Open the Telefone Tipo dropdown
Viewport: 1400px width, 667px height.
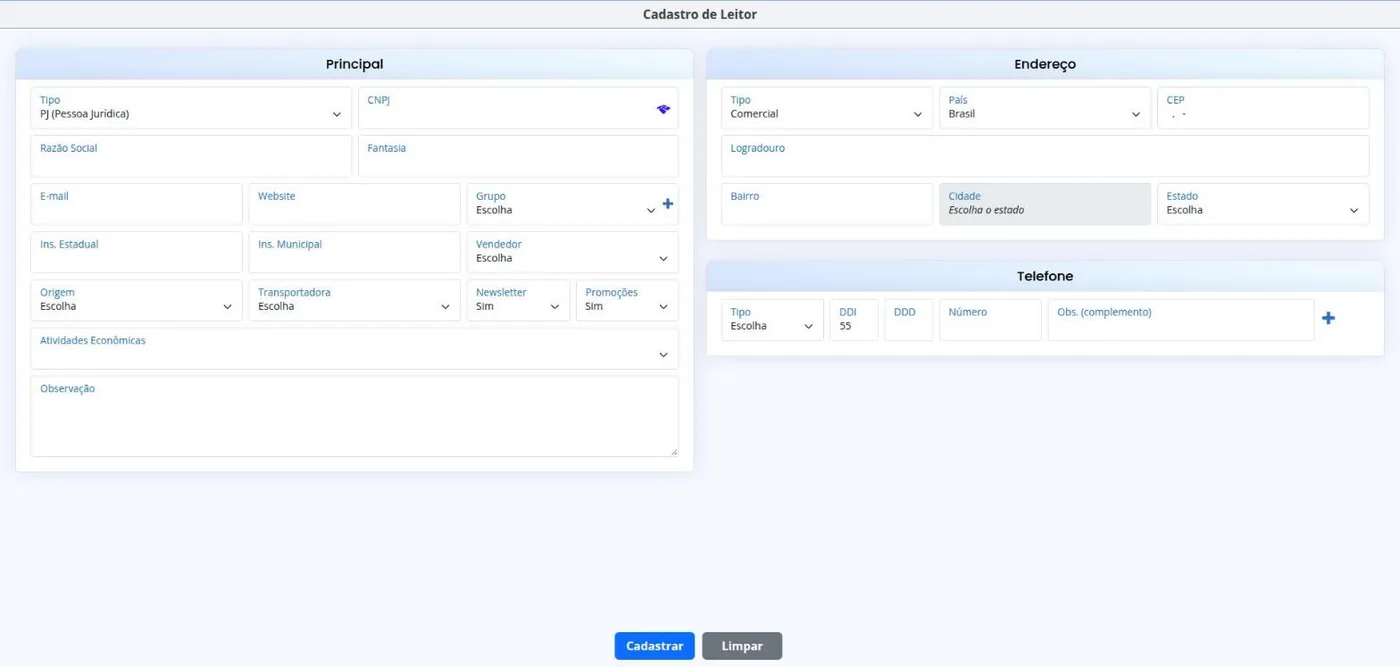(x=772, y=320)
